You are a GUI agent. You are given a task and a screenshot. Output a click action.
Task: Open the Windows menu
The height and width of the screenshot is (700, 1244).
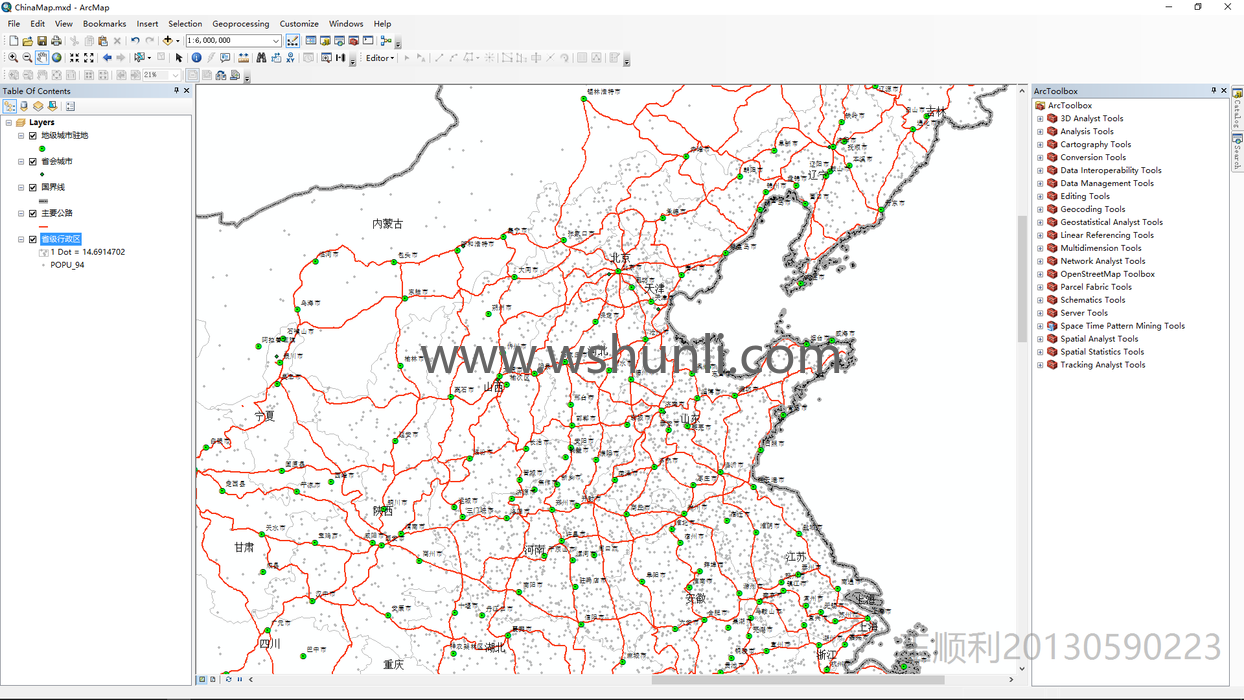(x=346, y=24)
